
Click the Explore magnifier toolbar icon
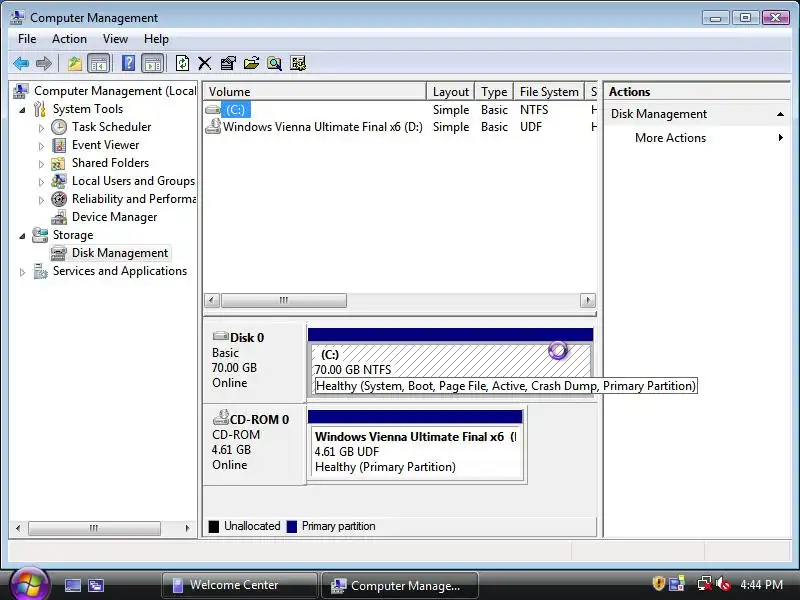pos(274,64)
